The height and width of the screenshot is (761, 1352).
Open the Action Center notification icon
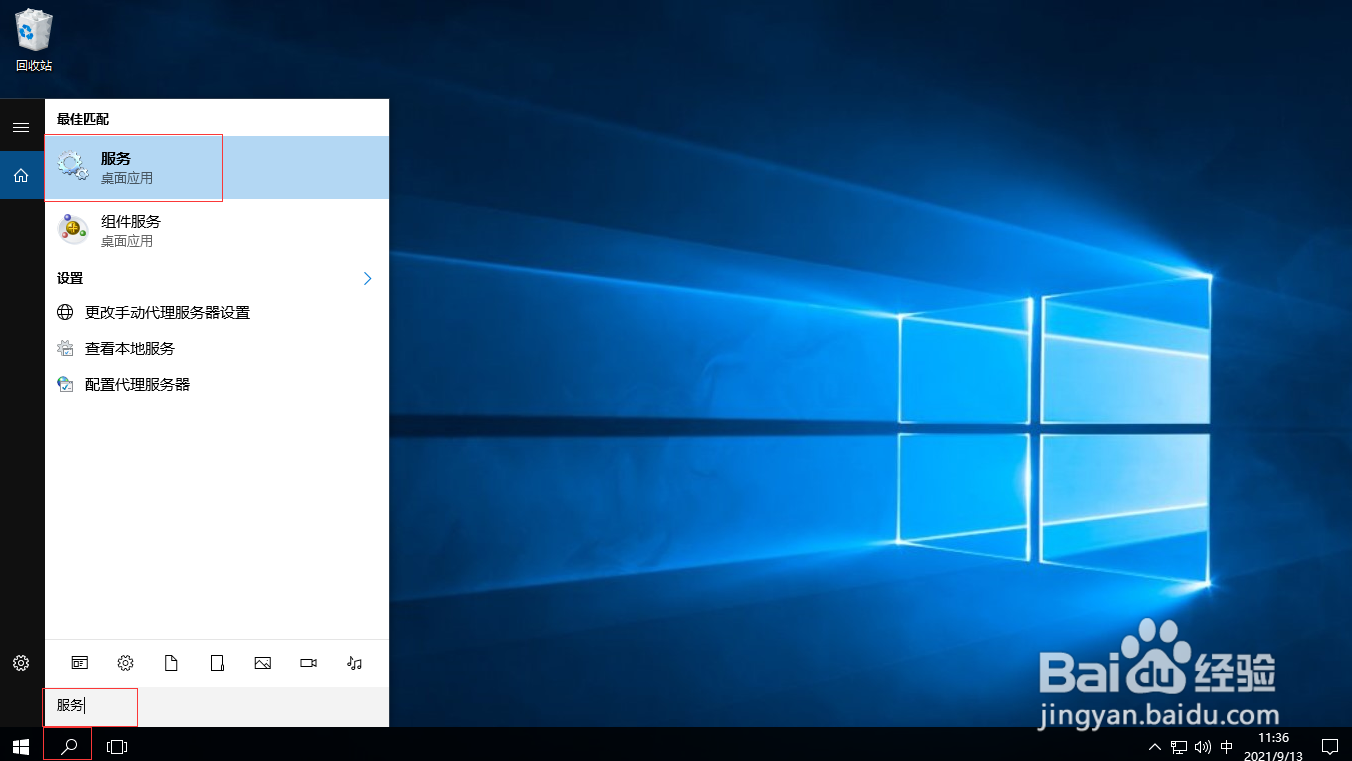1330,746
